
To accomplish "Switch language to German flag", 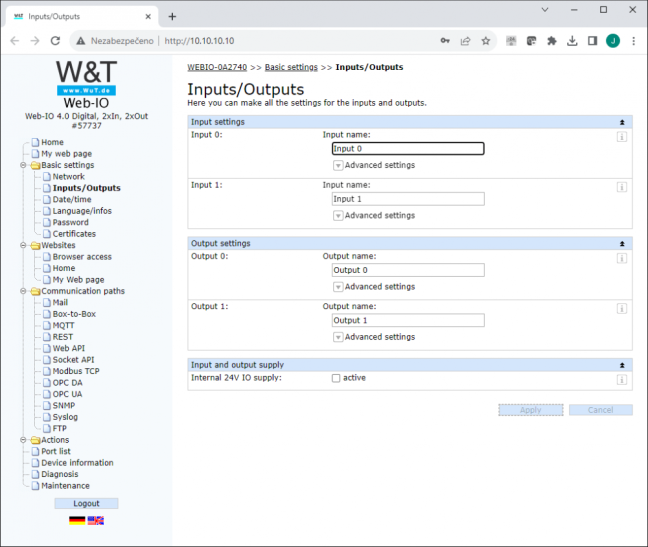I will pos(77,521).
